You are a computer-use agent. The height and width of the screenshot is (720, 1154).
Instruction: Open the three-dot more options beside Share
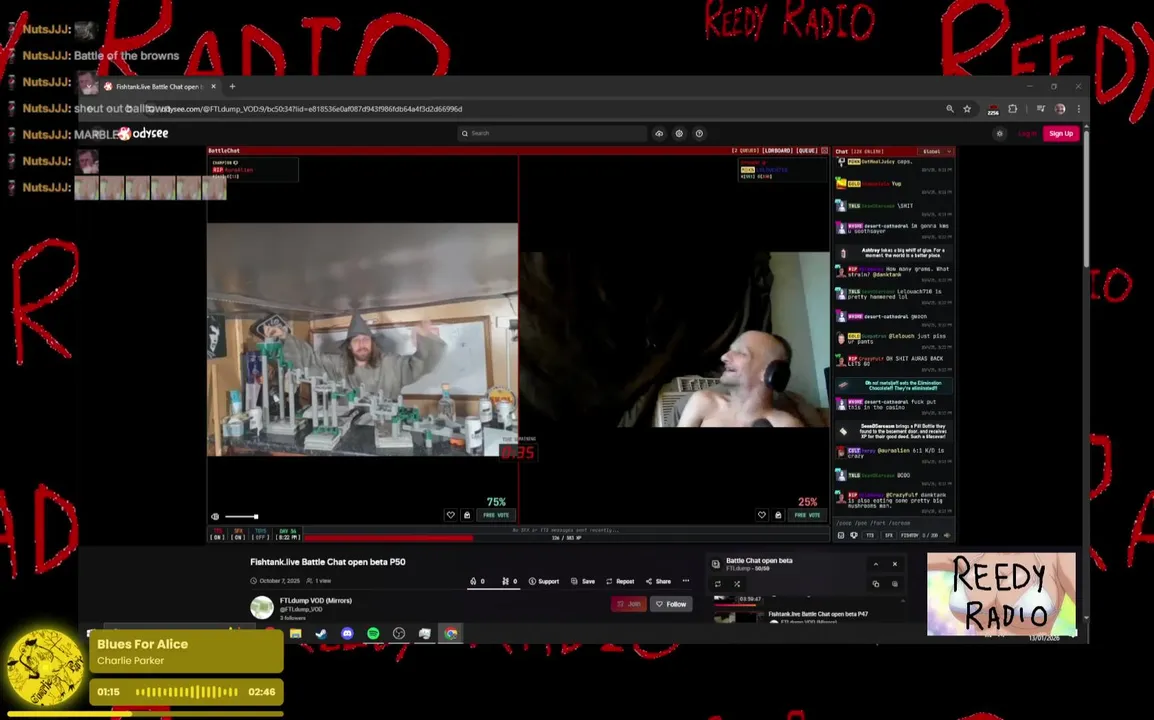click(686, 581)
